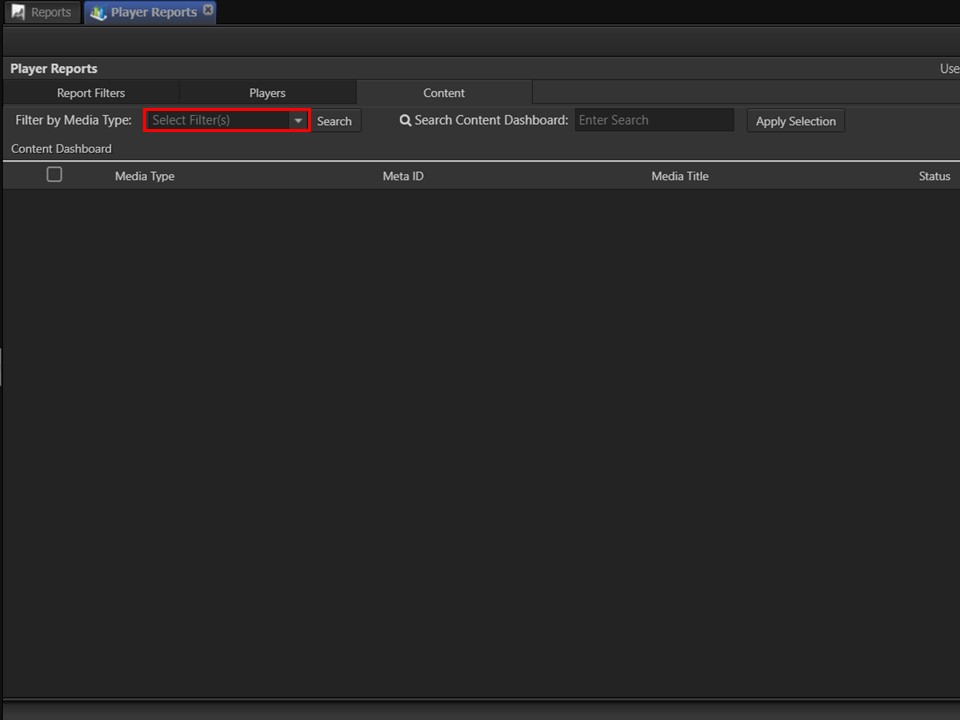960x720 pixels.
Task: Click the Player Reports panel title
Action: click(x=54, y=69)
